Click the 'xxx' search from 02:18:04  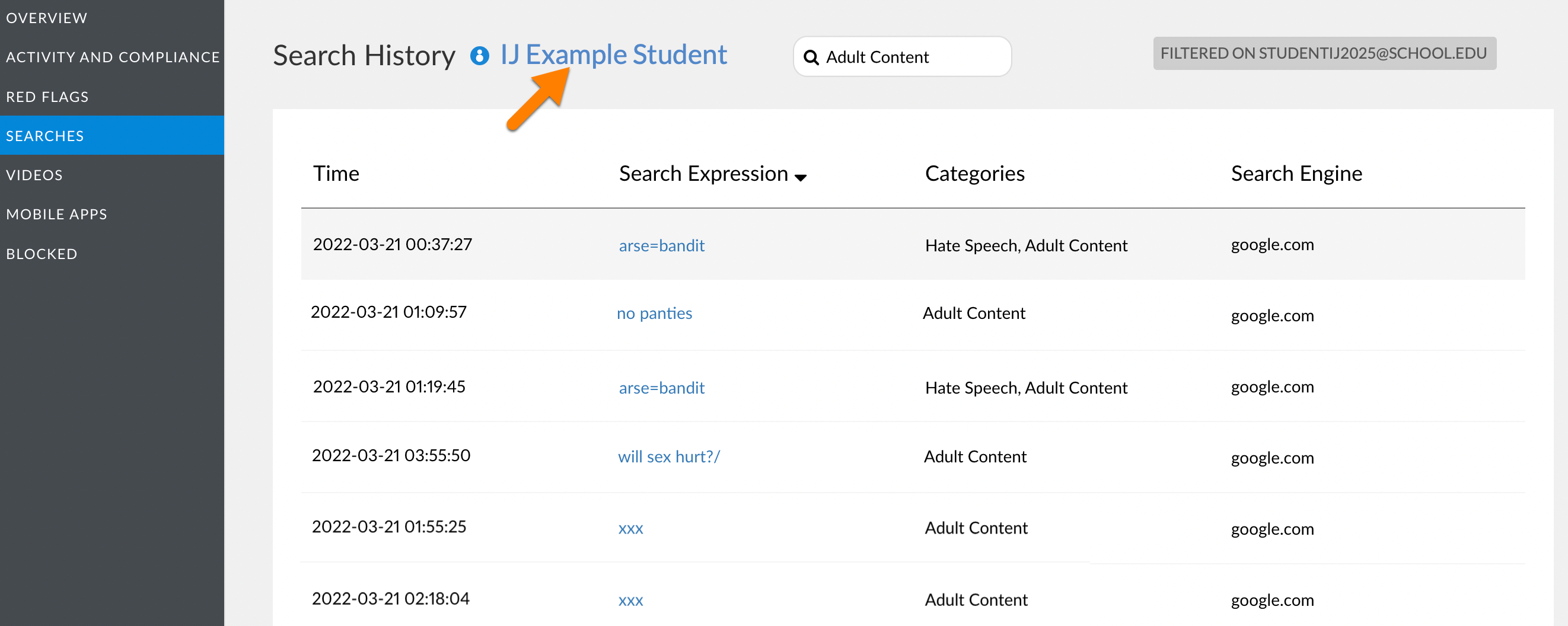point(630,600)
